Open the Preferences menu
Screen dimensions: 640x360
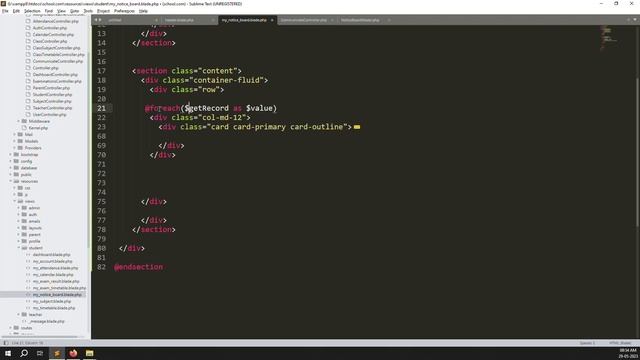point(124,11)
